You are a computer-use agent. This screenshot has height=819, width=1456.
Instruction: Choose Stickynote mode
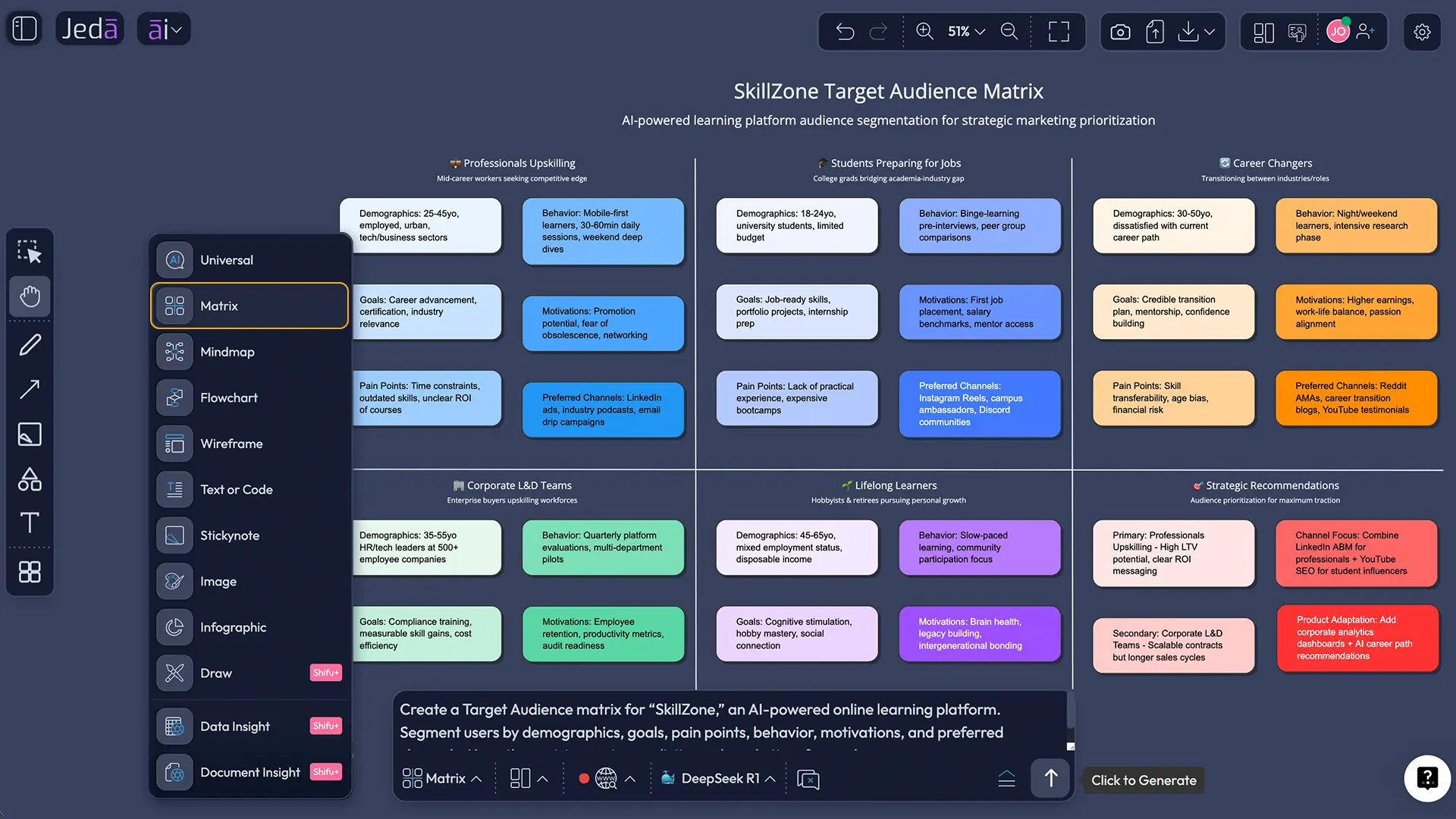tap(249, 535)
